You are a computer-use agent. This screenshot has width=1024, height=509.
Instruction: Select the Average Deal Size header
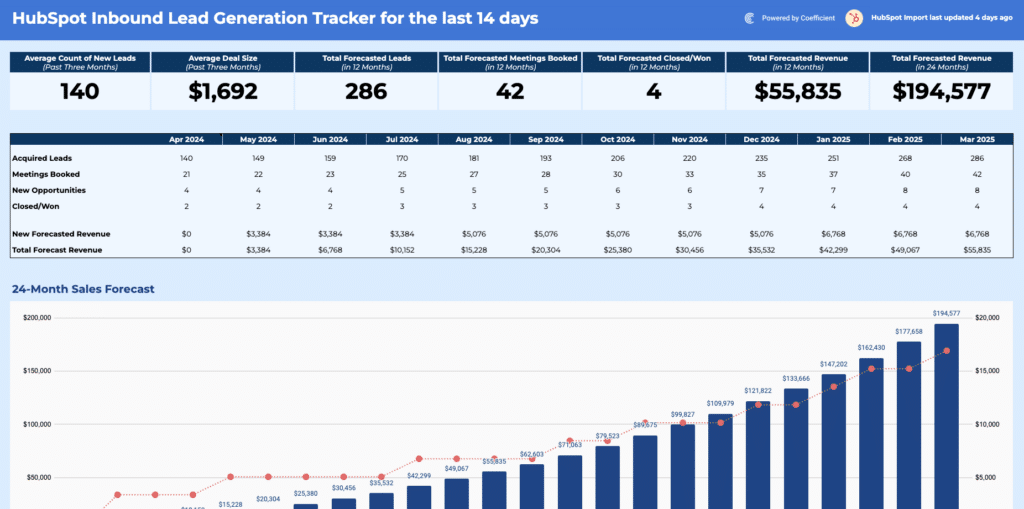(223, 62)
